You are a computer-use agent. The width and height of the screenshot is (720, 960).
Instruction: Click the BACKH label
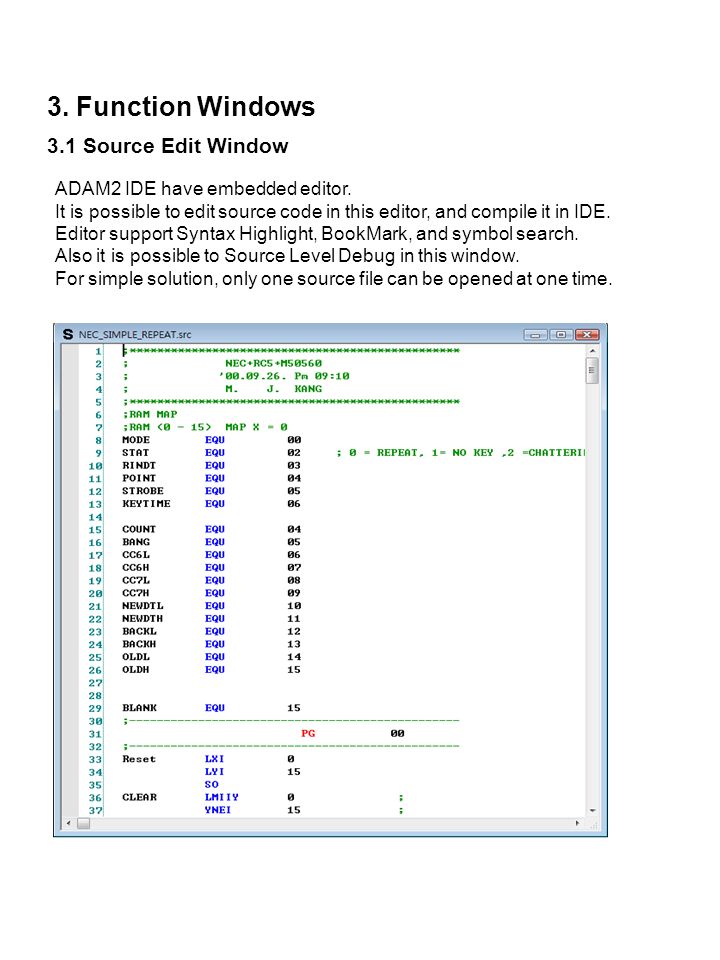(x=140, y=645)
